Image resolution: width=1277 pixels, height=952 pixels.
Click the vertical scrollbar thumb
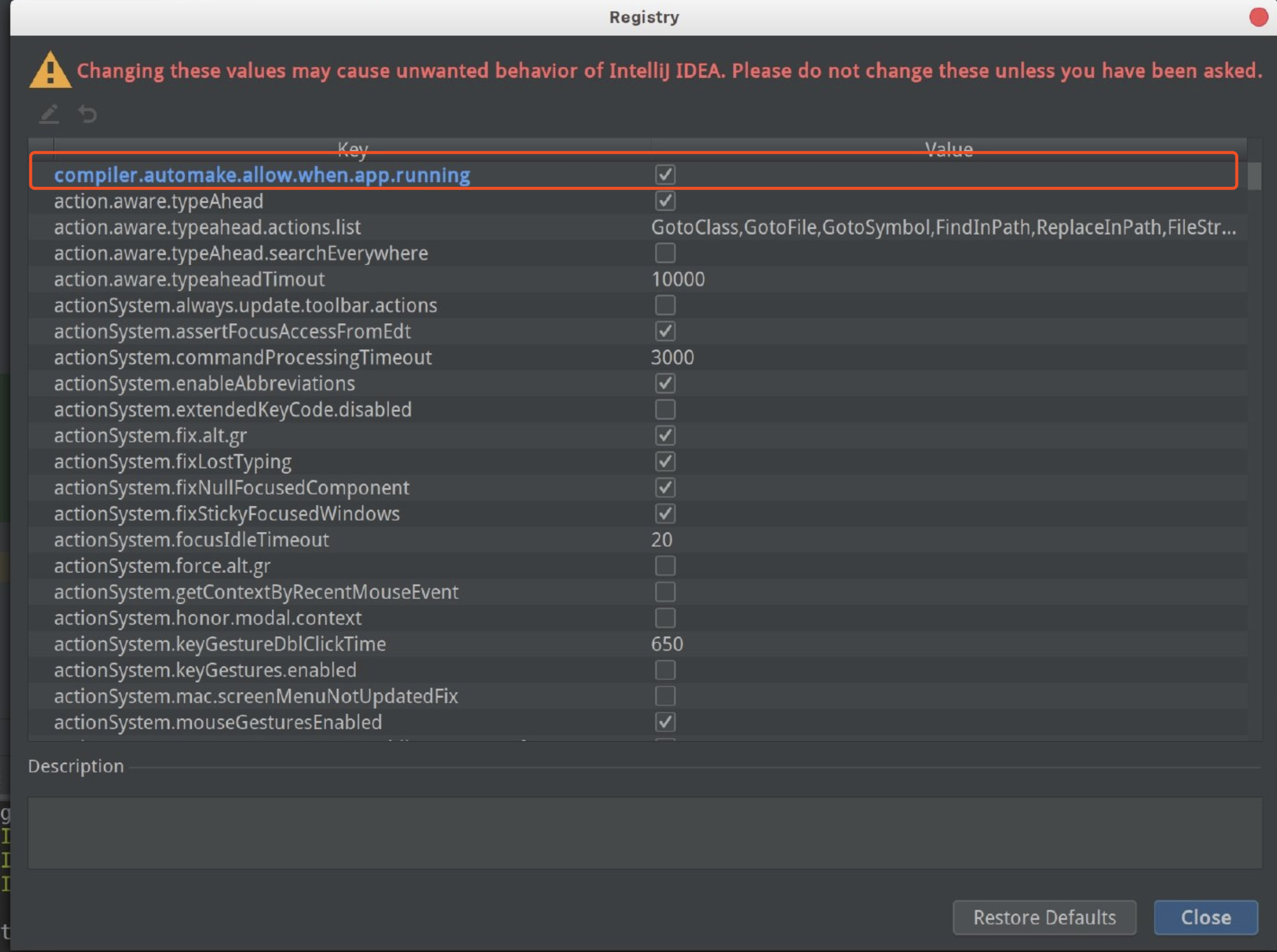coord(1254,176)
